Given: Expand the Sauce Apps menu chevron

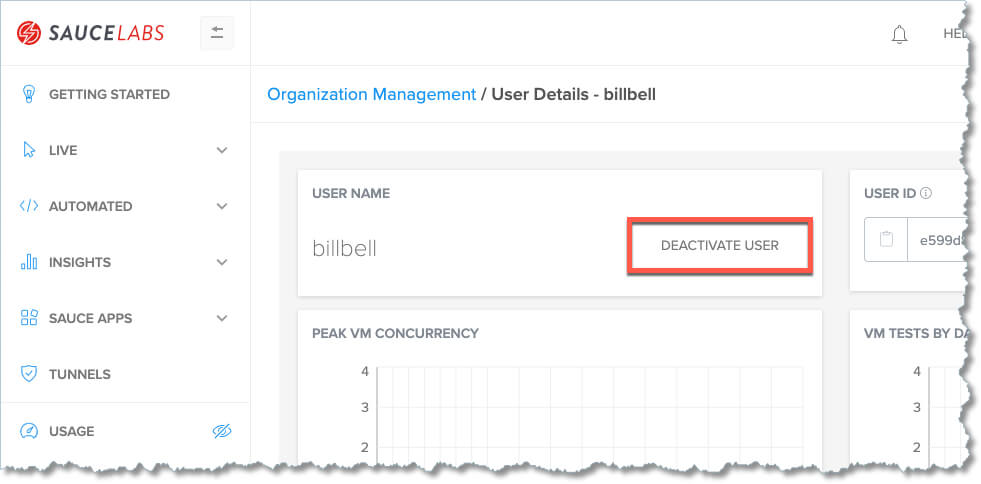Looking at the screenshot, I should click(222, 318).
